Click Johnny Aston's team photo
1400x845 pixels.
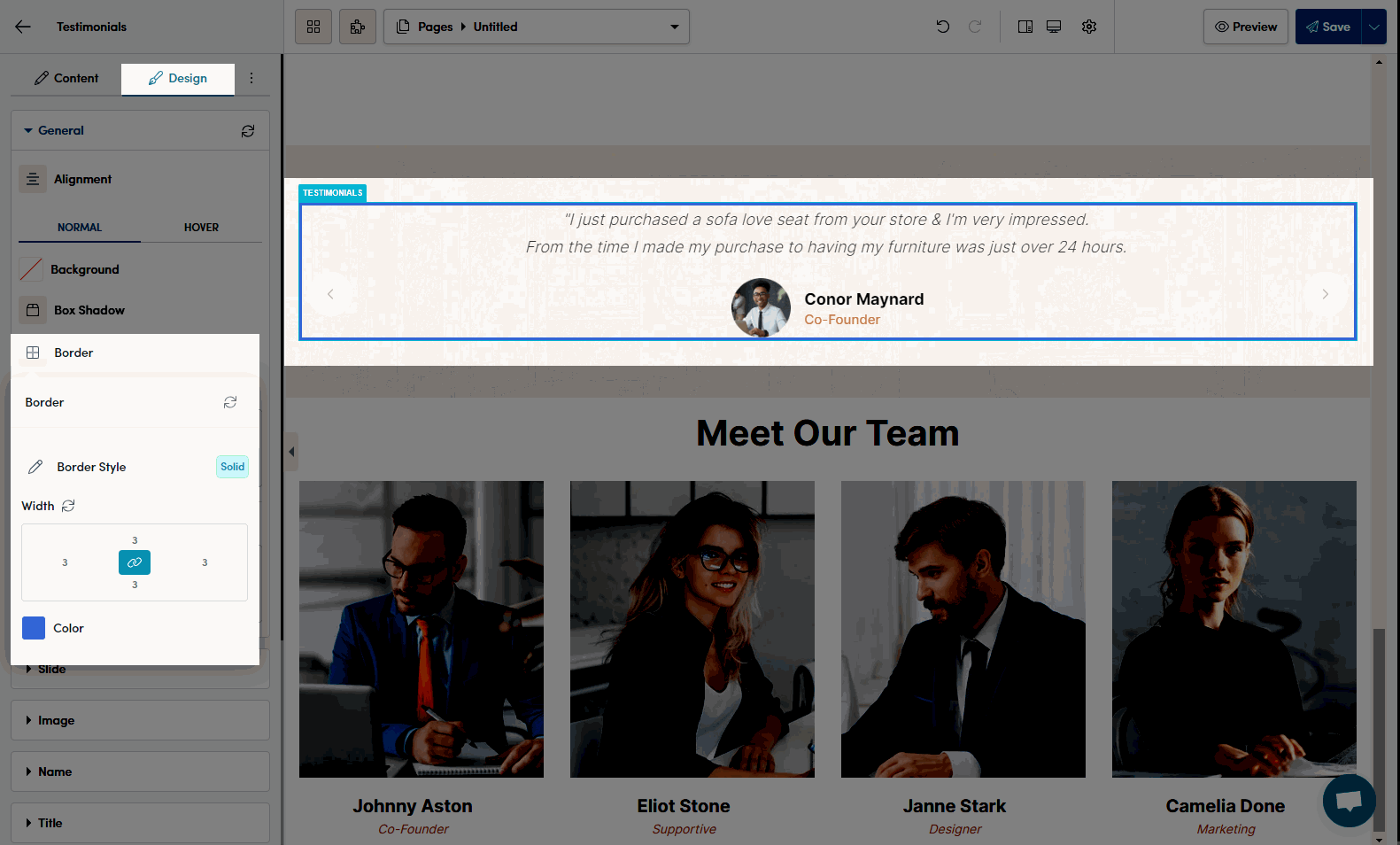point(422,629)
